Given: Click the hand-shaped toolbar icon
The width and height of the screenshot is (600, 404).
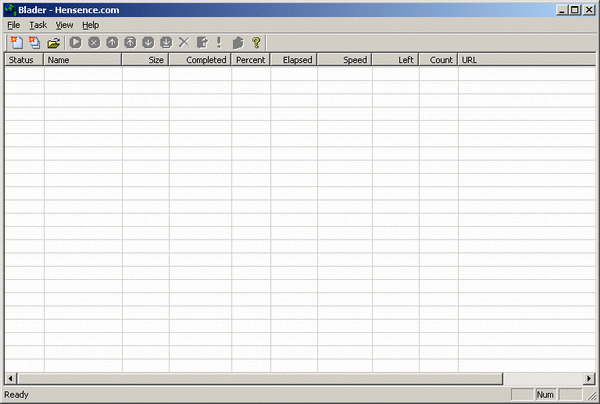Looking at the screenshot, I should (238, 42).
